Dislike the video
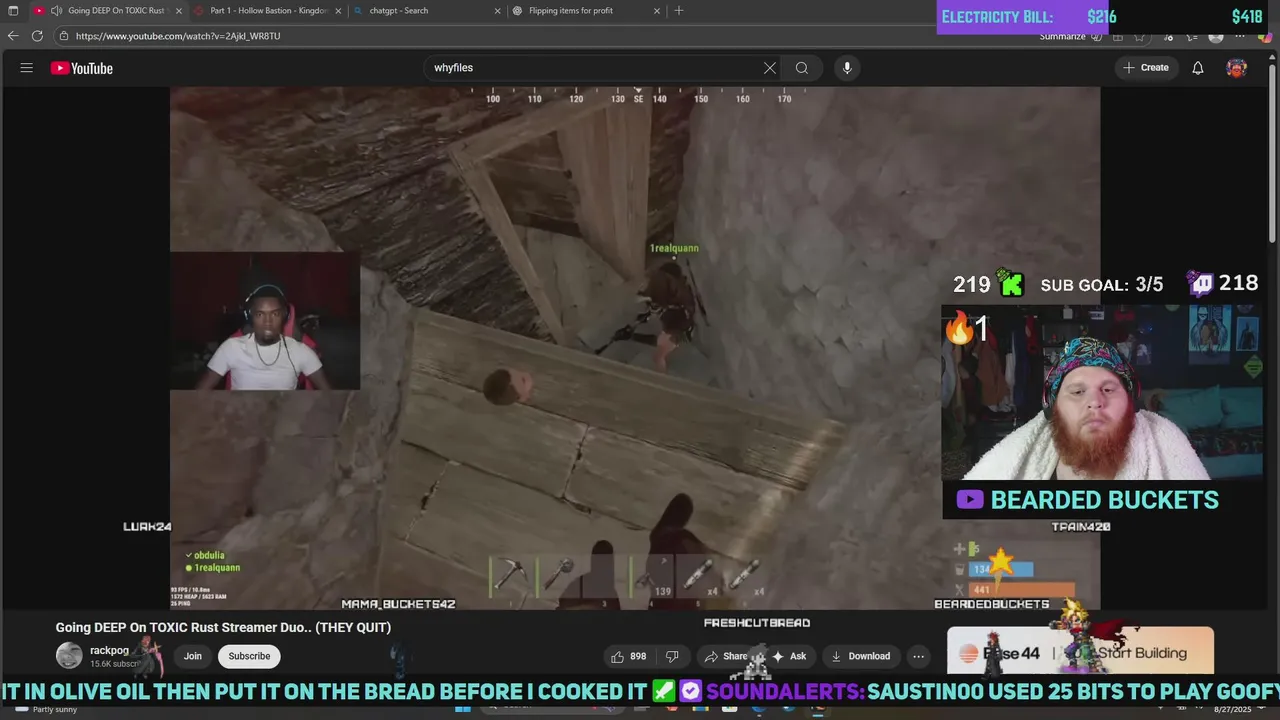This screenshot has width=1280, height=720. coord(672,657)
